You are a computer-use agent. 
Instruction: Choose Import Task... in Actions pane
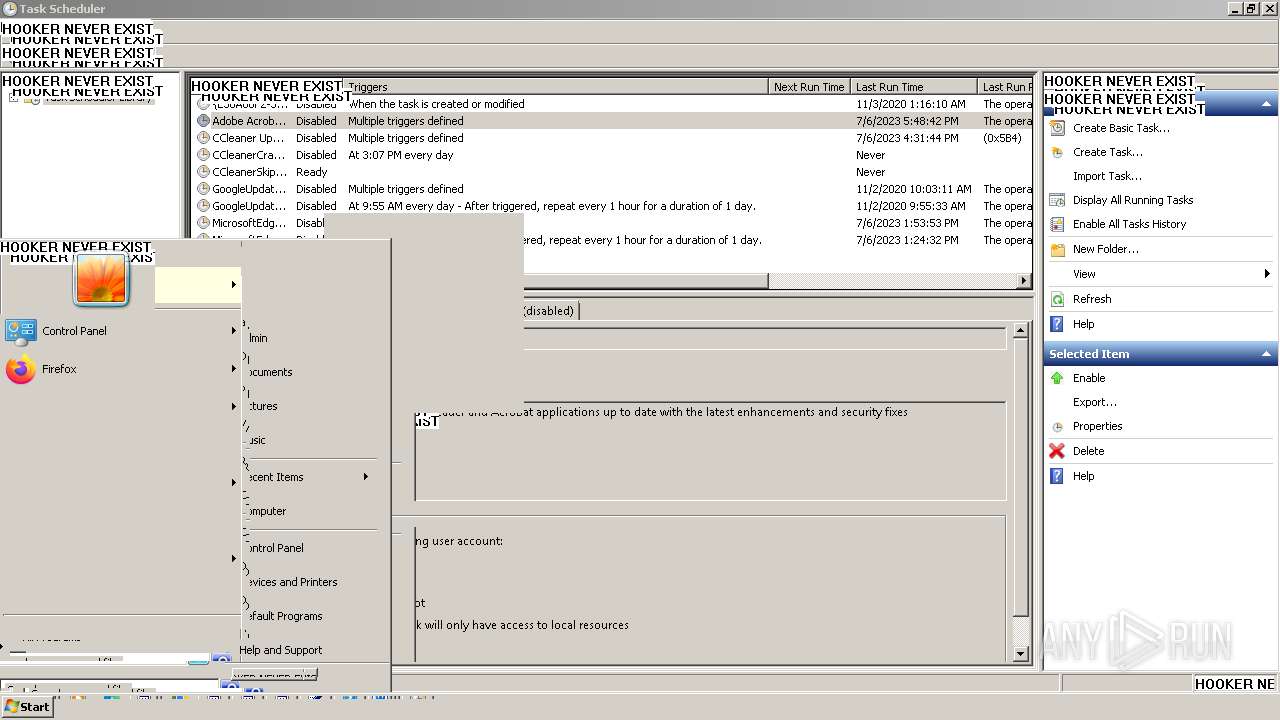tap(1107, 176)
